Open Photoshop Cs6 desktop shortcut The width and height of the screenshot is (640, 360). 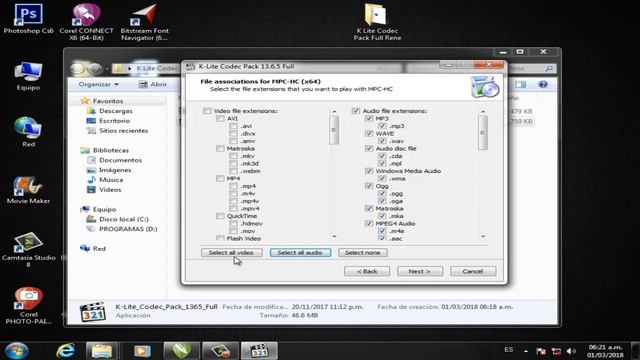28,18
